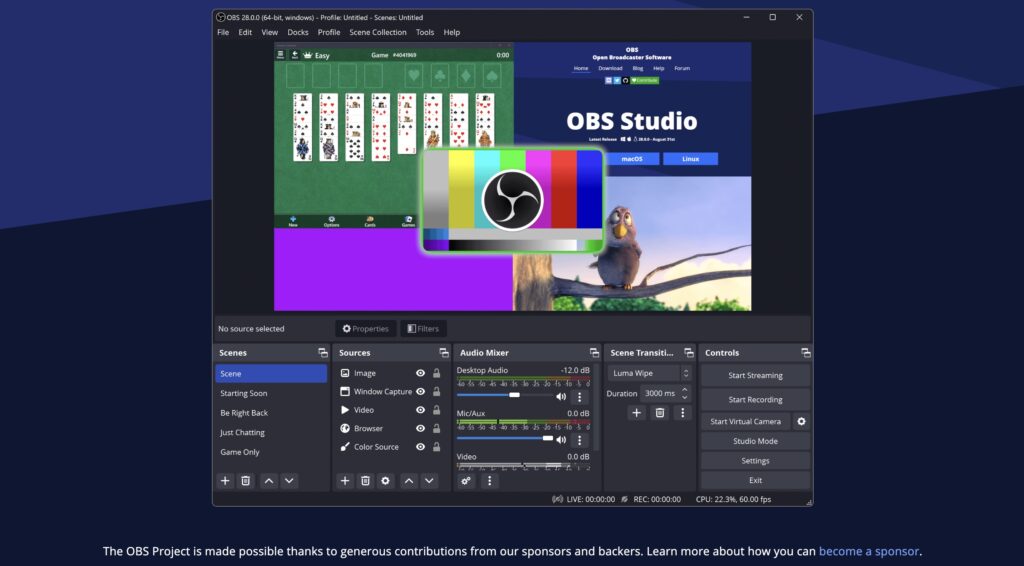1024x566 pixels.
Task: Open the Docks menu
Action: (x=298, y=32)
